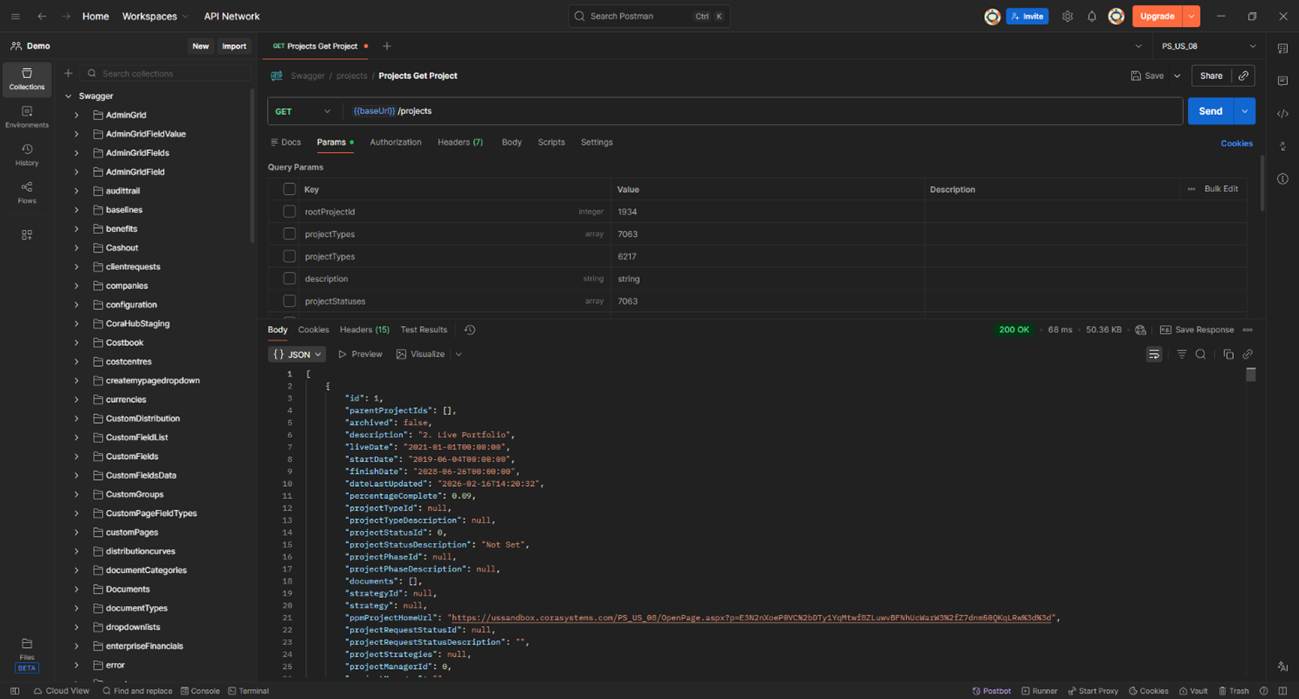Open the response history clock icon
This screenshot has height=699, width=1299.
point(470,330)
